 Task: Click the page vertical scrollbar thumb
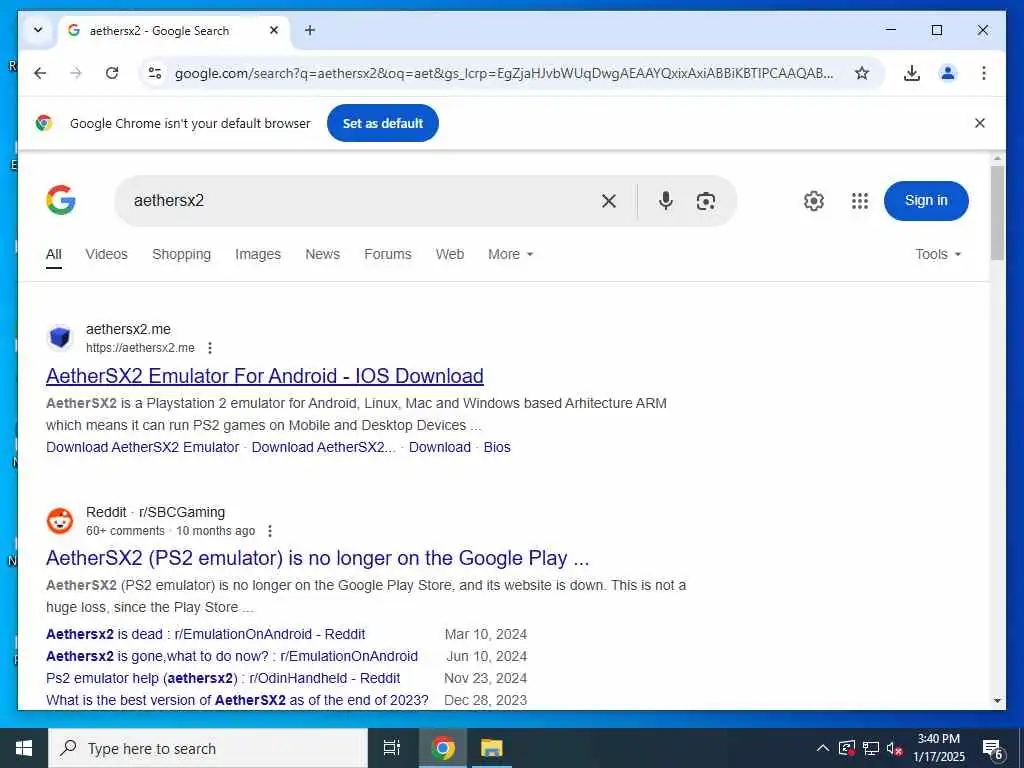[997, 213]
